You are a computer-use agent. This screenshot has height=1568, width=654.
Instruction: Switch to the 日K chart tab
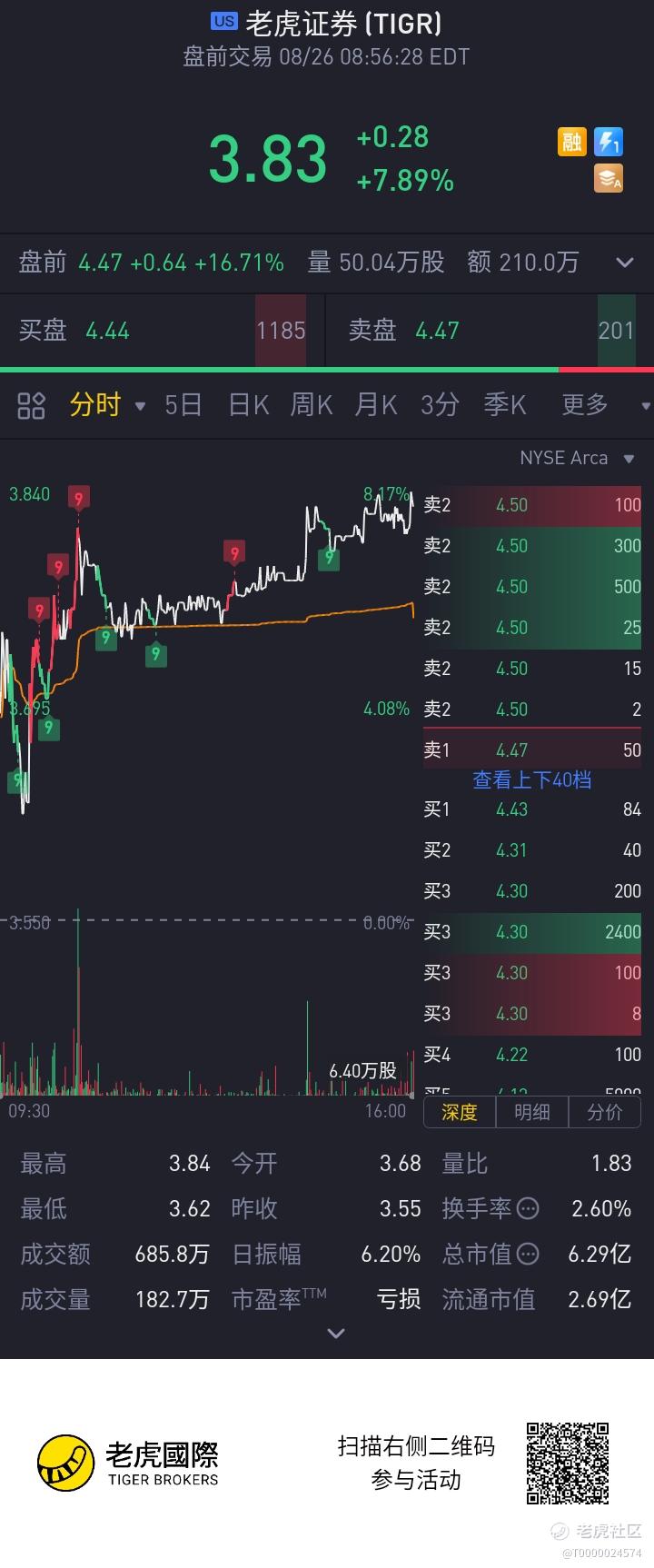(x=249, y=404)
